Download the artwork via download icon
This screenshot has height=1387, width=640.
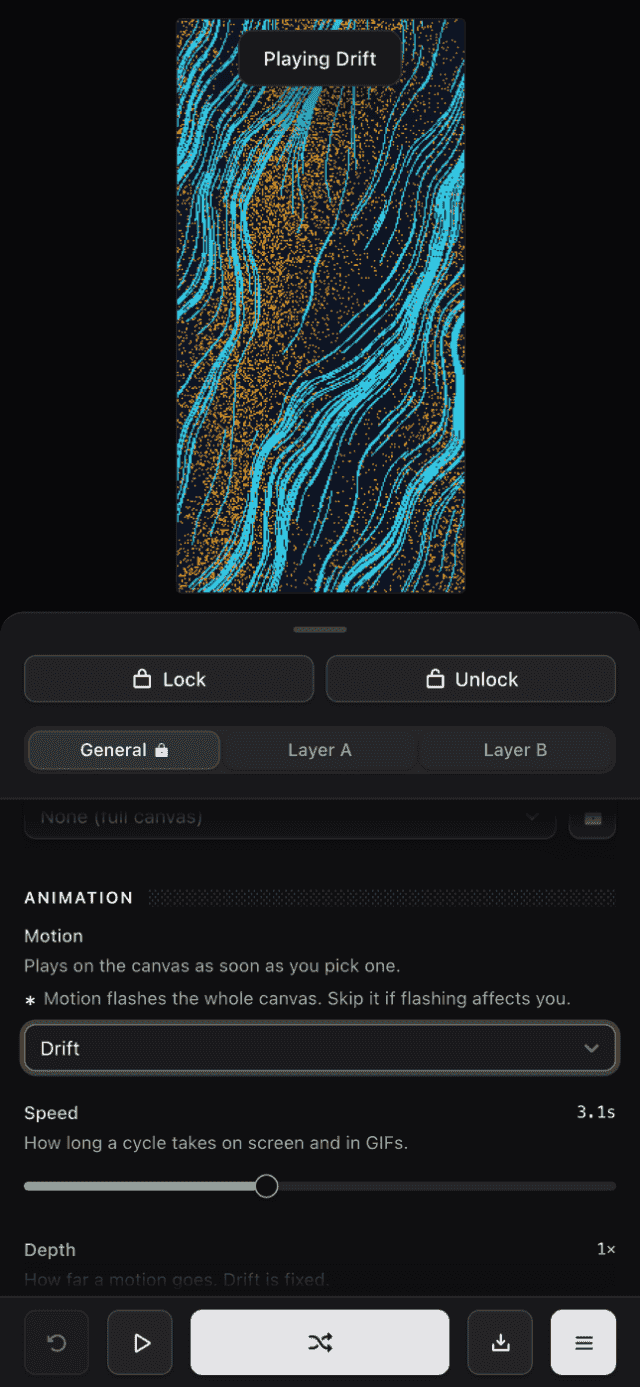click(500, 1343)
